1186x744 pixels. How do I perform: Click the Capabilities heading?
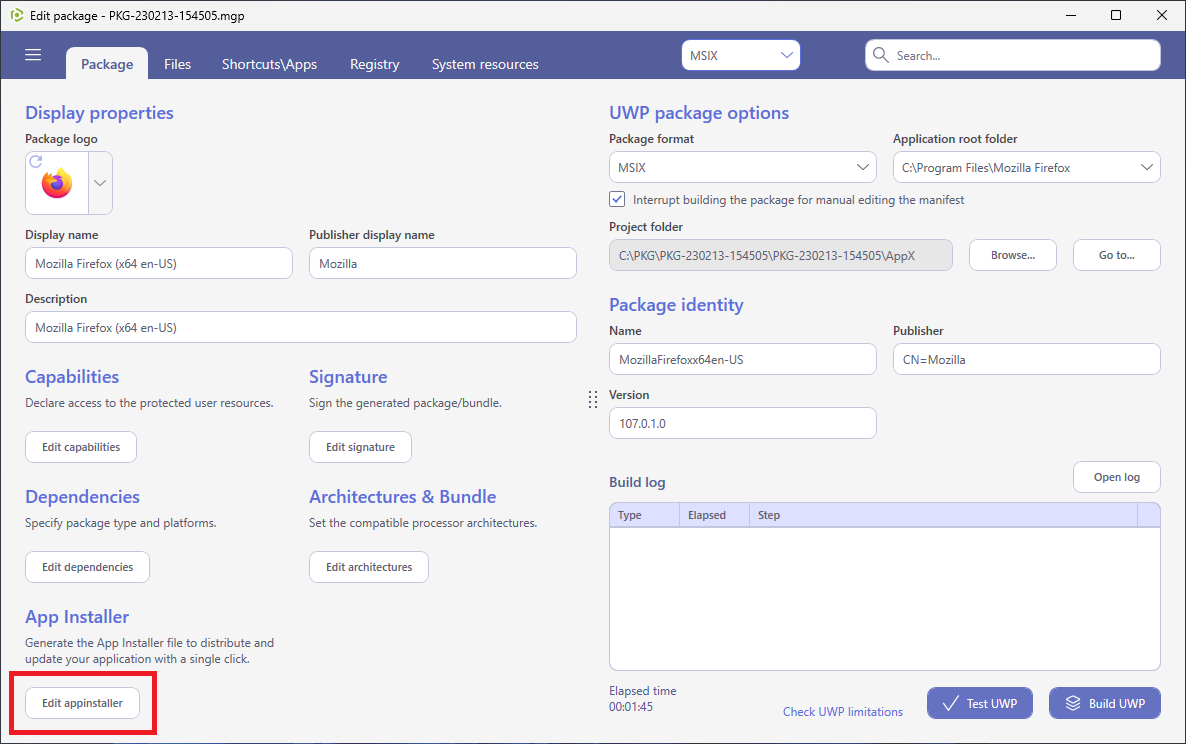(x=72, y=377)
